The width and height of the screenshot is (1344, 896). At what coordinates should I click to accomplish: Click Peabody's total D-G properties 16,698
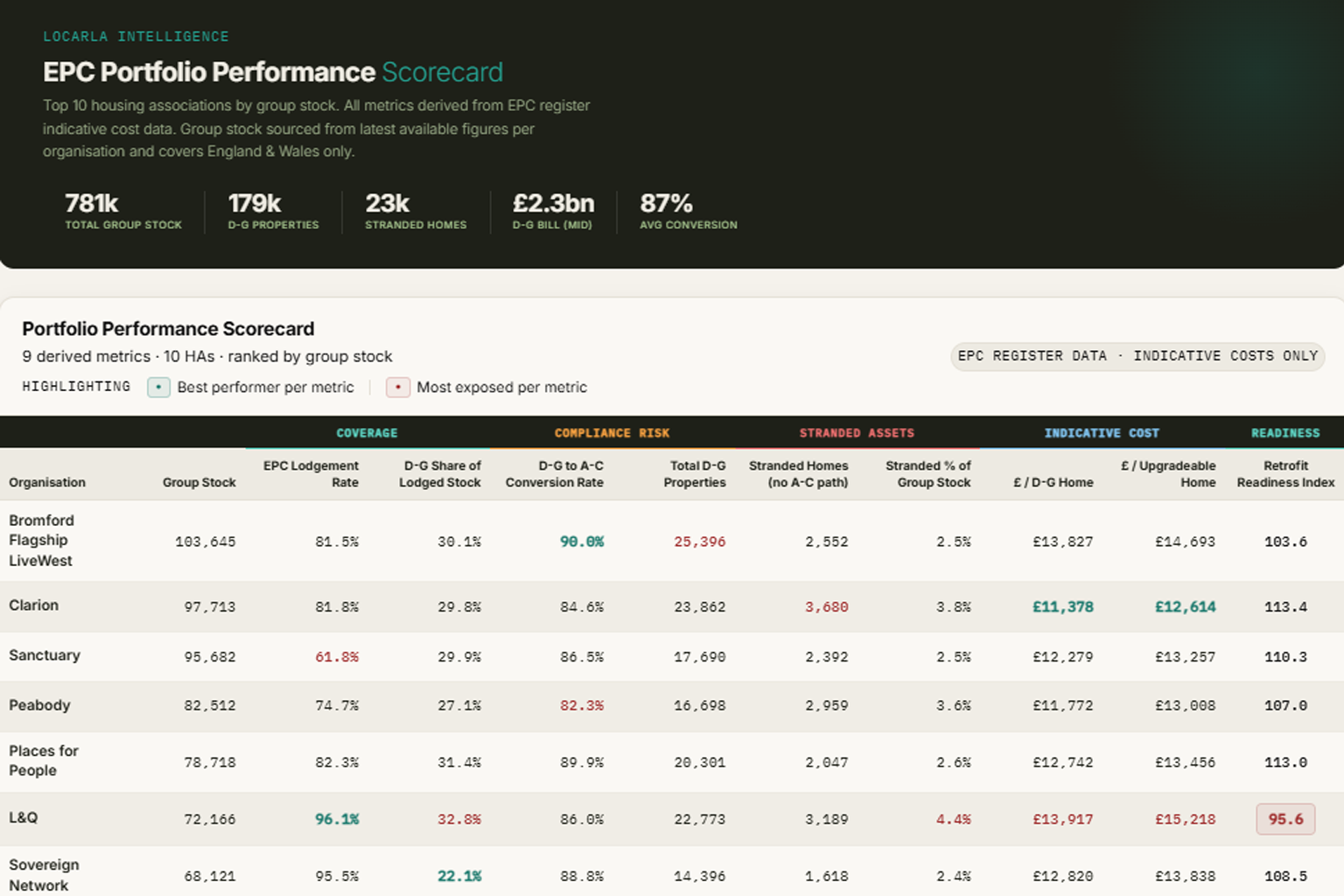coord(700,706)
